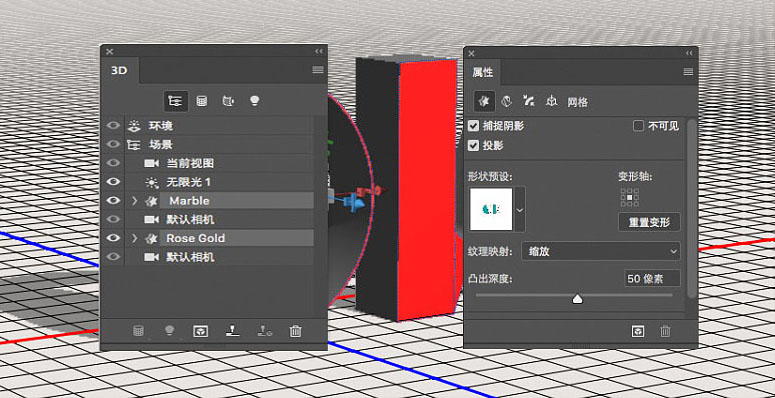This screenshot has width=775, height=398.
Task: Close the 3D panel
Action: point(110,51)
